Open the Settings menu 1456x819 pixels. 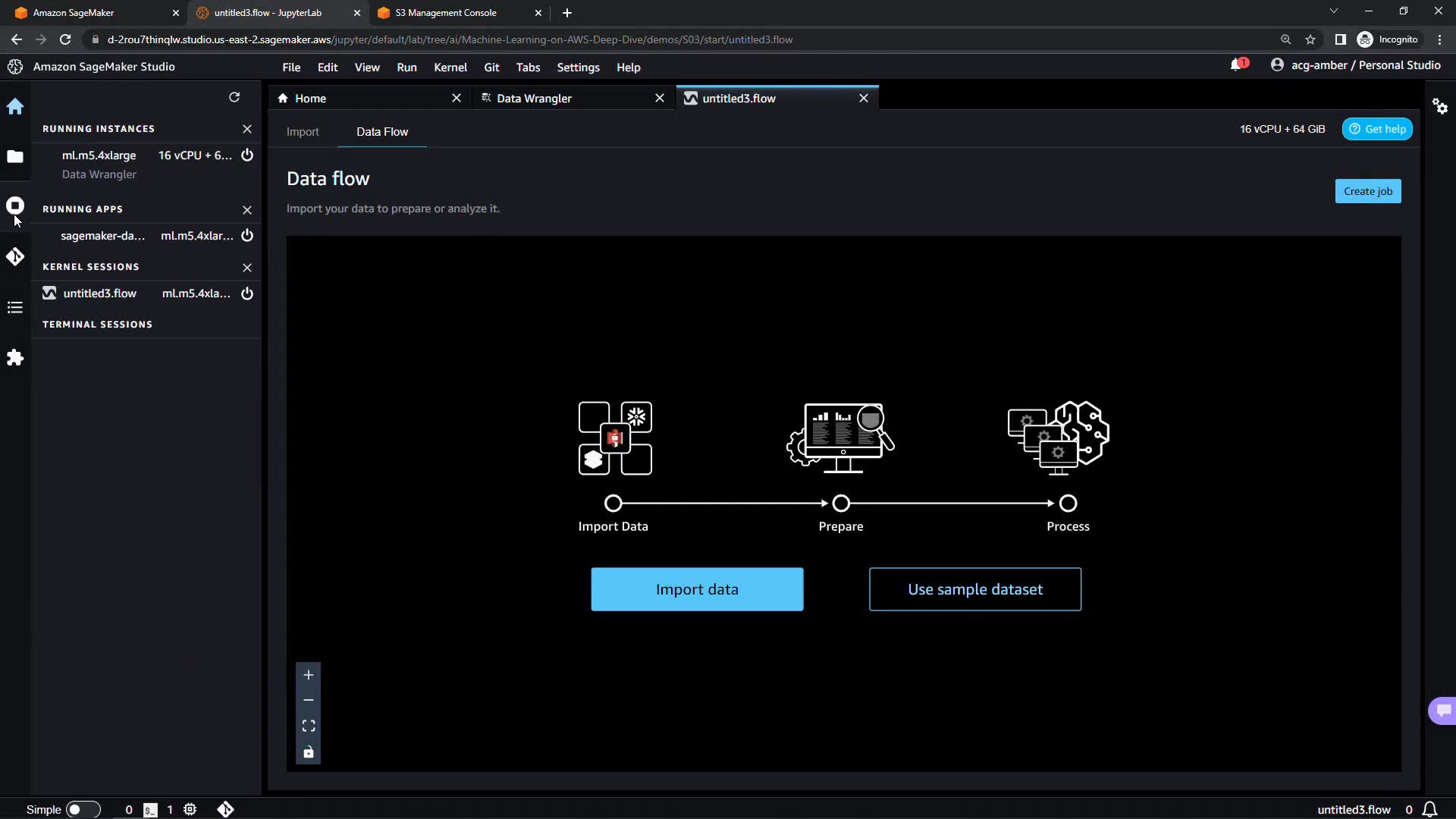pos(578,67)
